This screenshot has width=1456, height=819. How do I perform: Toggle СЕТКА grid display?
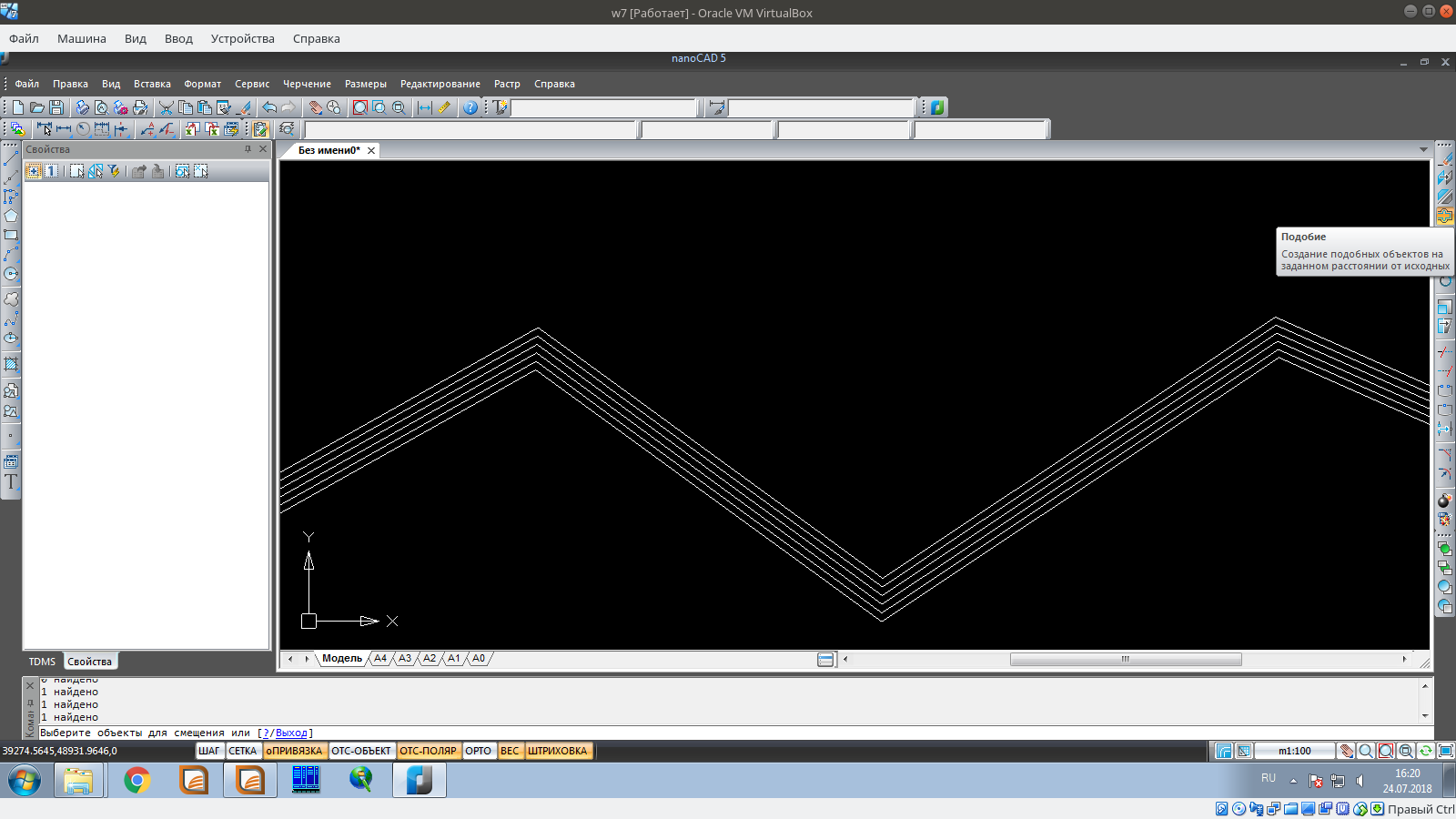(243, 751)
